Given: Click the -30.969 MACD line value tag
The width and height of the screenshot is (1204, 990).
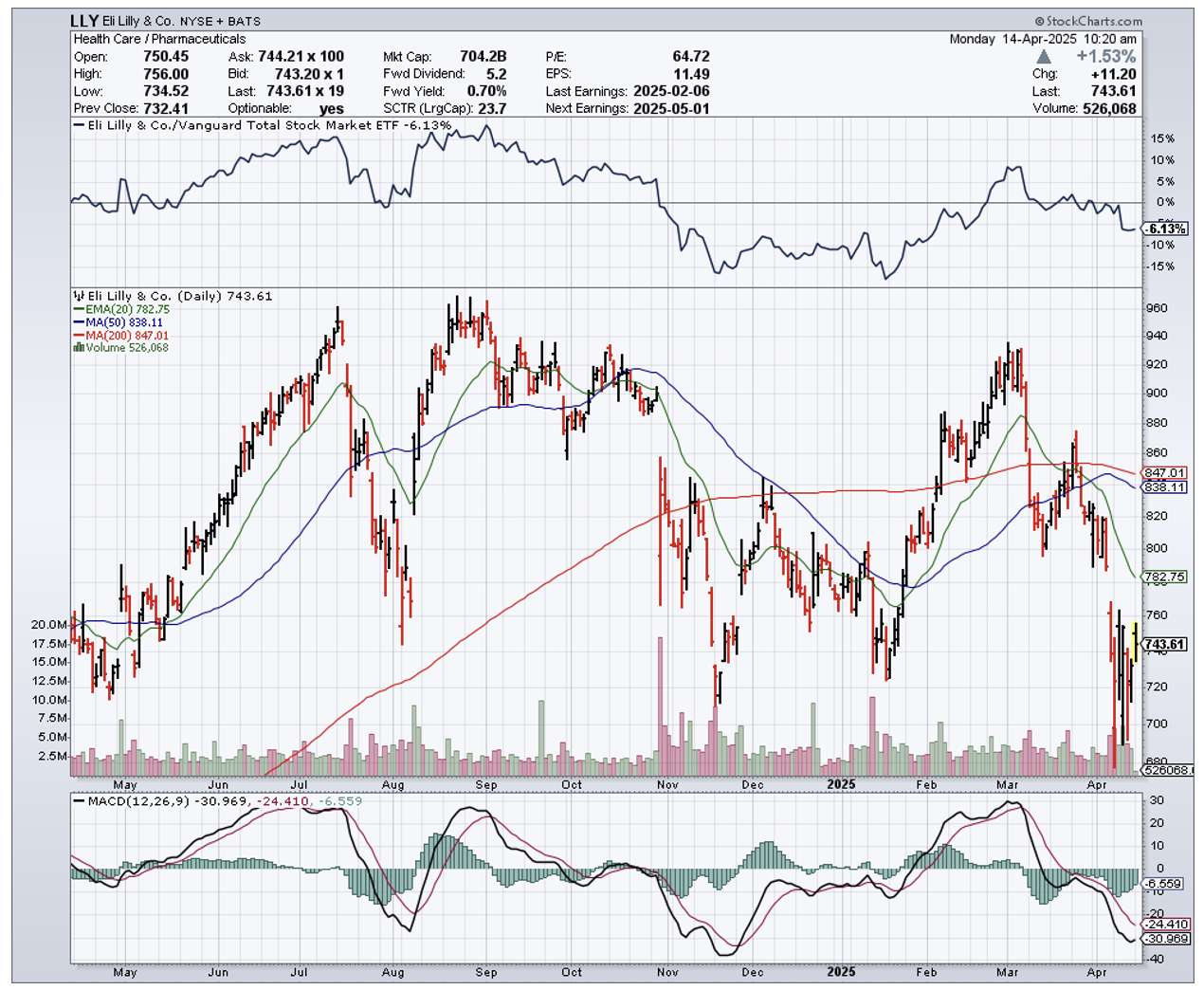Looking at the screenshot, I should coord(1165,939).
